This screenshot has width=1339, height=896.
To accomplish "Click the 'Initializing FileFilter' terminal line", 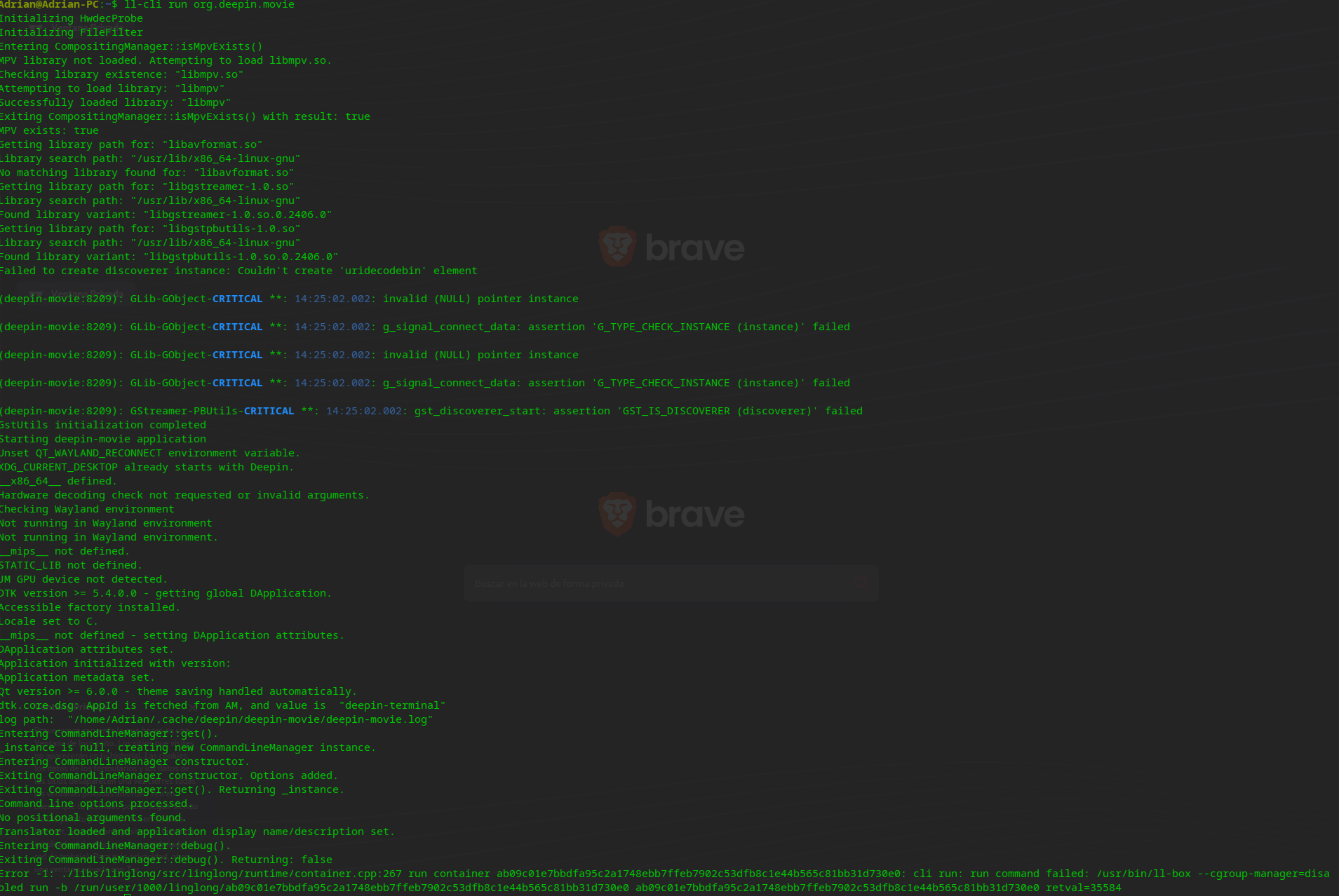I will (x=72, y=32).
